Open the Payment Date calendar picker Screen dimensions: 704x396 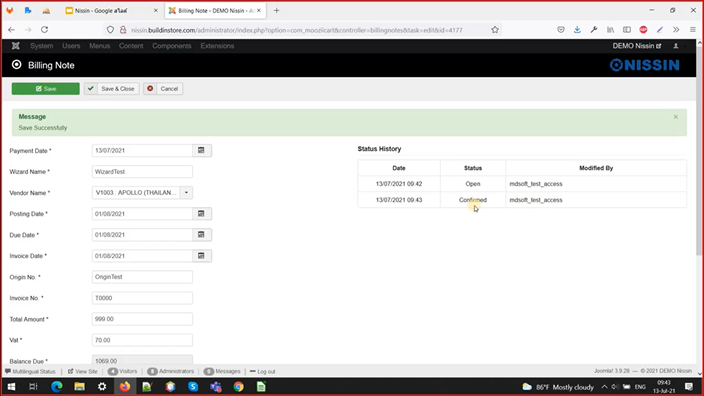(x=202, y=150)
